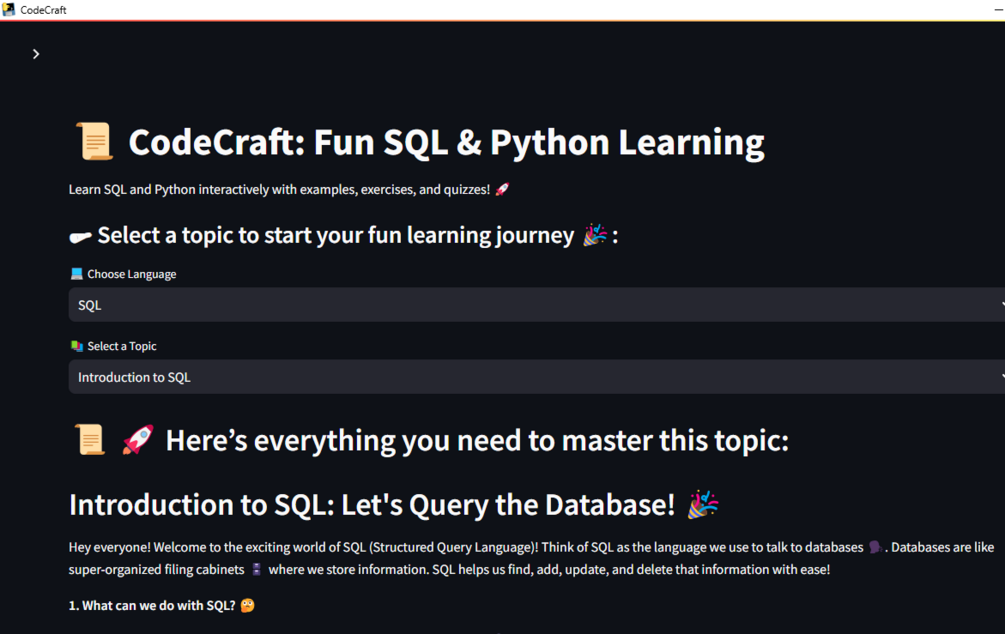The width and height of the screenshot is (1005, 634).
Task: Click the Select a Topic label
Action: pos(122,346)
